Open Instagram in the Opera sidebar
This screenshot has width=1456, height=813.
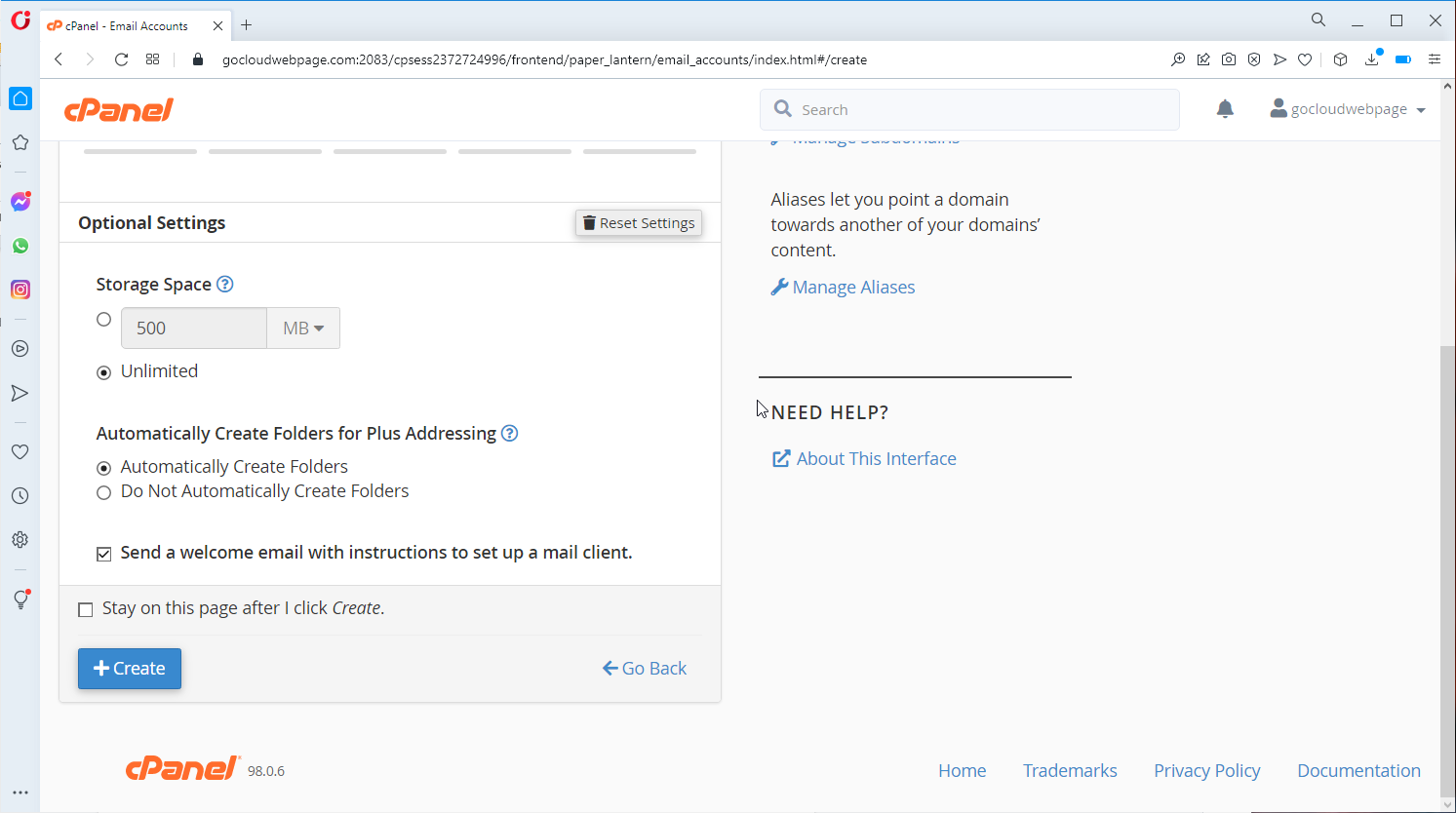pos(20,290)
